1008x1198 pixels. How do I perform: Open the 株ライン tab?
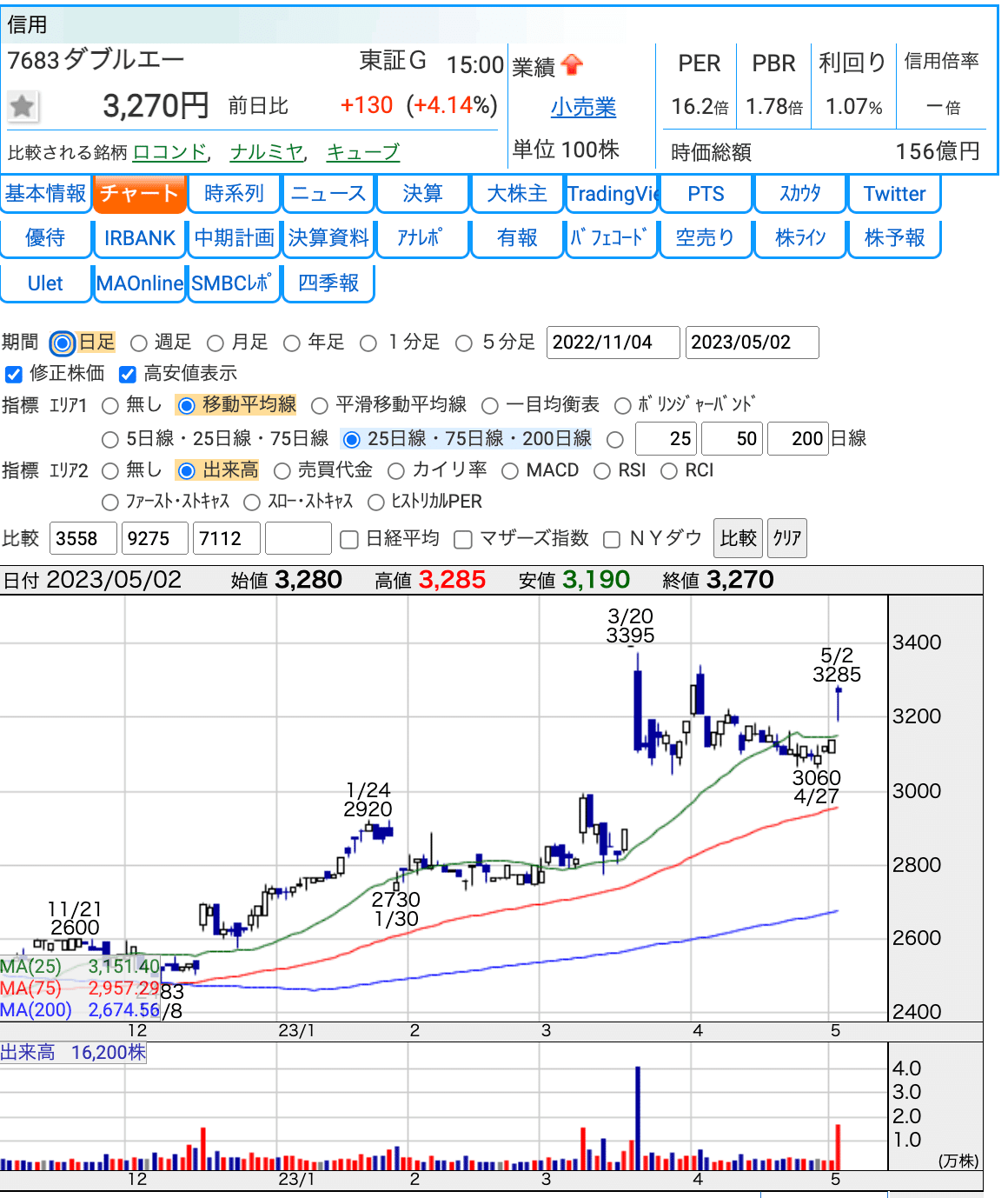click(x=800, y=237)
